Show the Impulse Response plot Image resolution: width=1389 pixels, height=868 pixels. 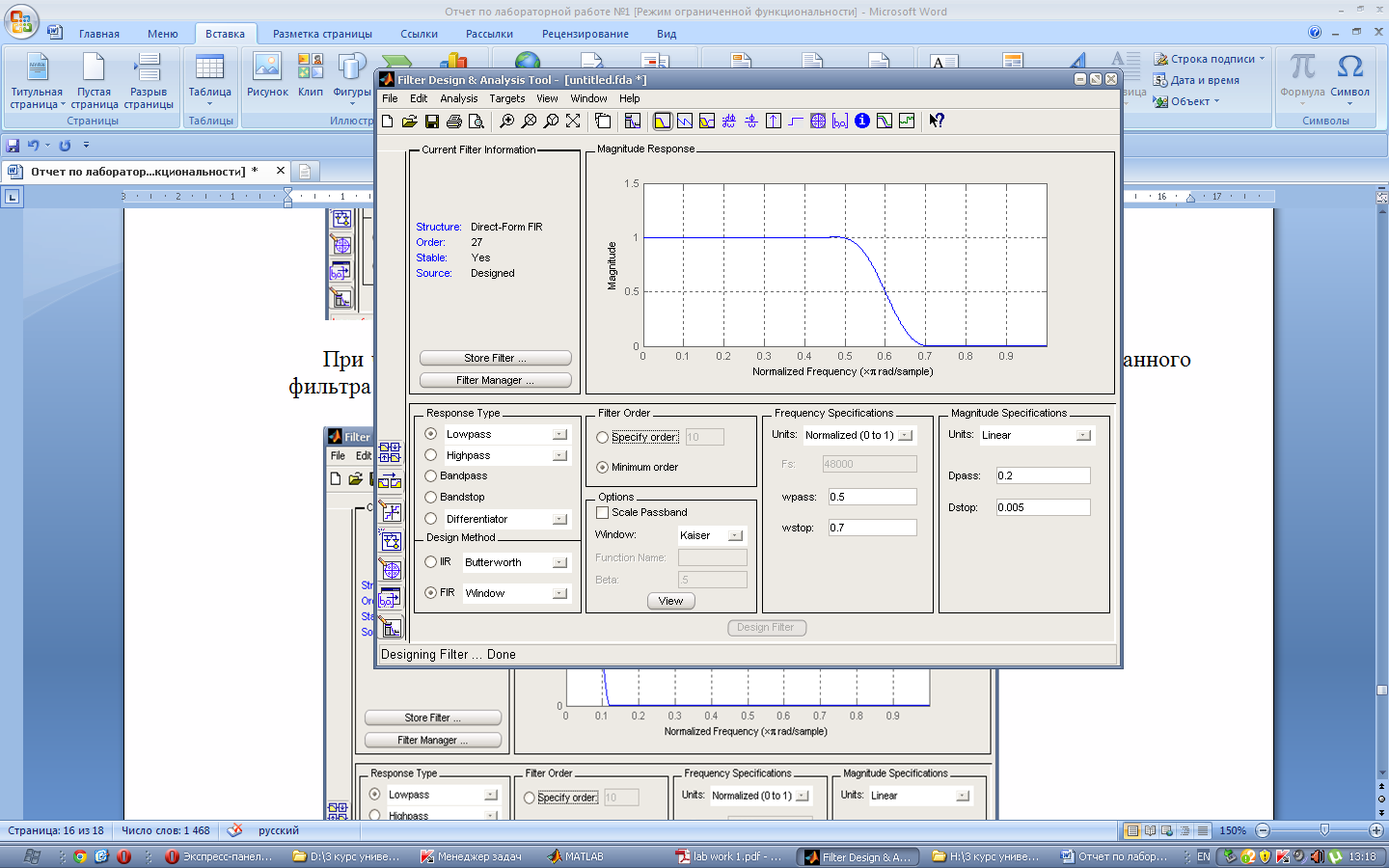point(774,122)
